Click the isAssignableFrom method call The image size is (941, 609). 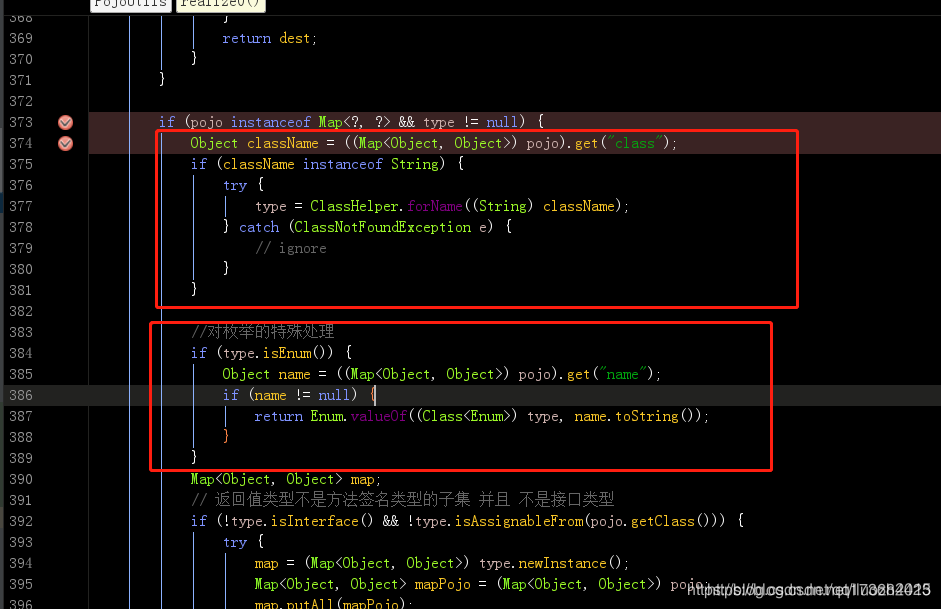(519, 521)
